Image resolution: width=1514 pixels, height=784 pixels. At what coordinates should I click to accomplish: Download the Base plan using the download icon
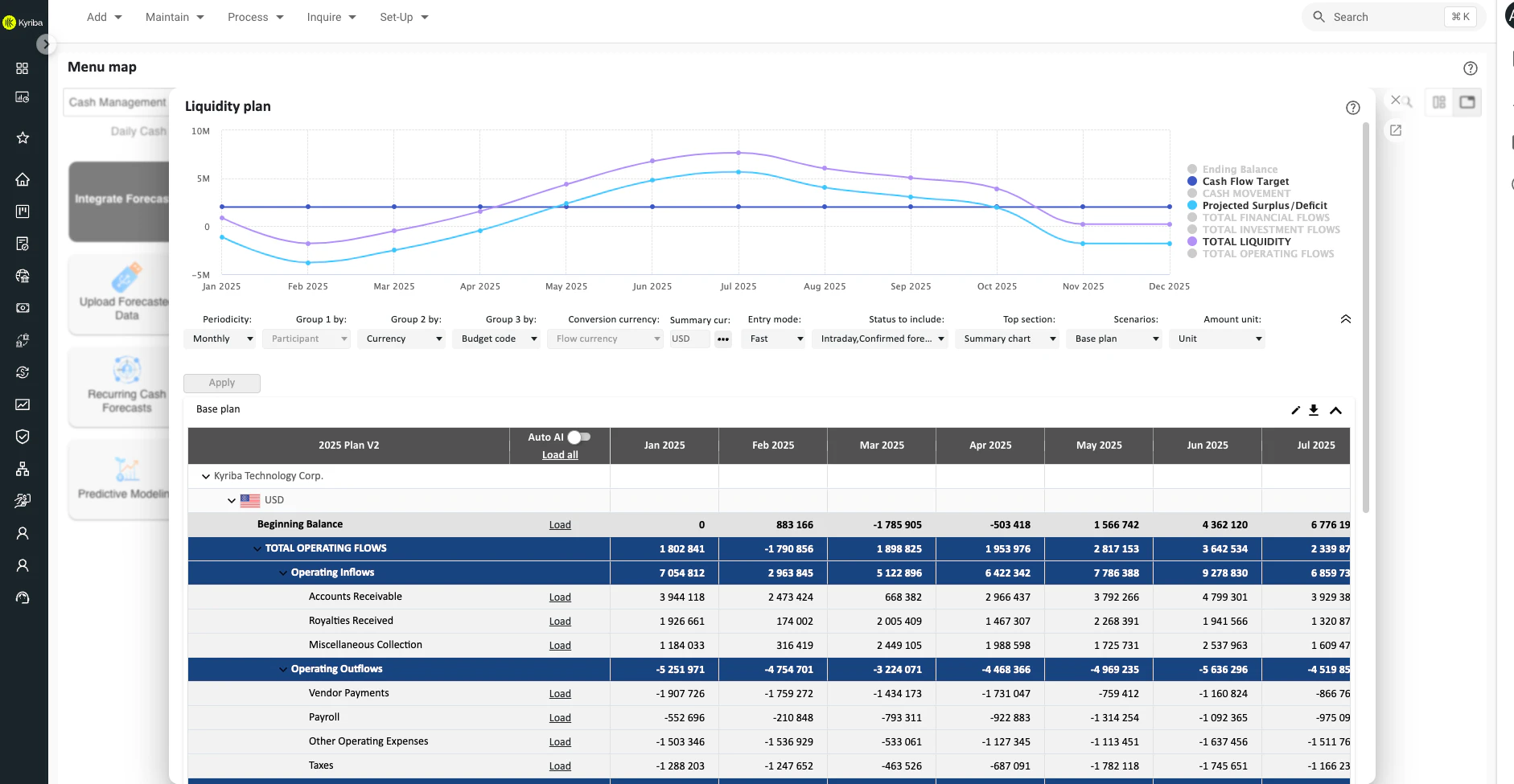click(1314, 410)
